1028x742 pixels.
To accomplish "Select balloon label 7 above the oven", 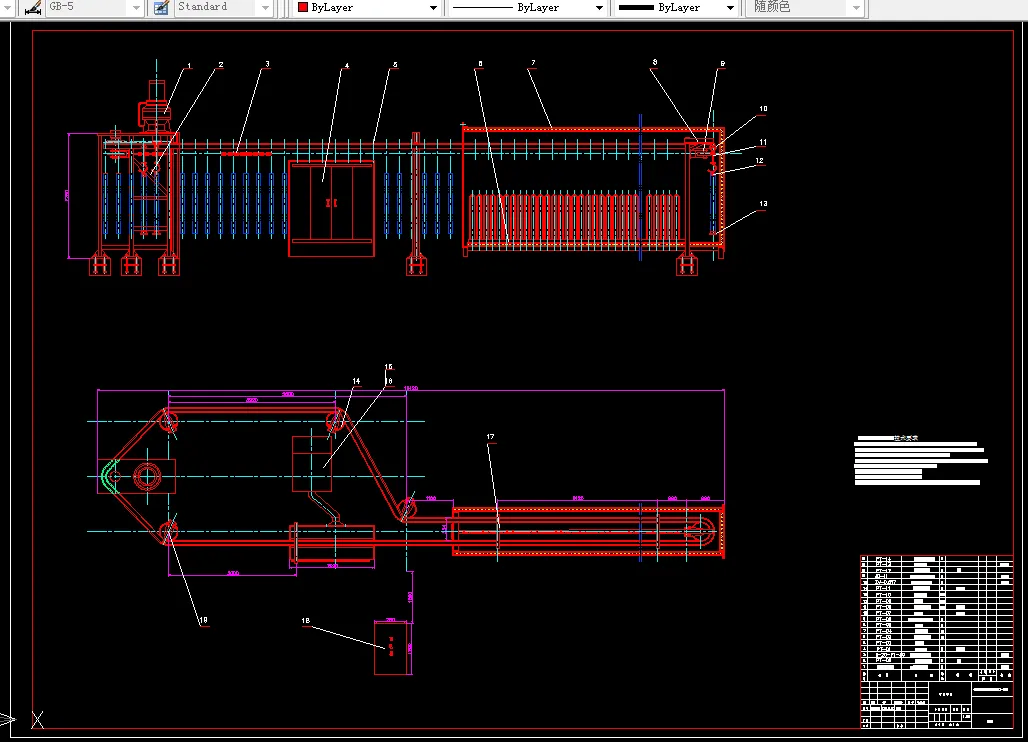I will pyautogui.click(x=533, y=63).
